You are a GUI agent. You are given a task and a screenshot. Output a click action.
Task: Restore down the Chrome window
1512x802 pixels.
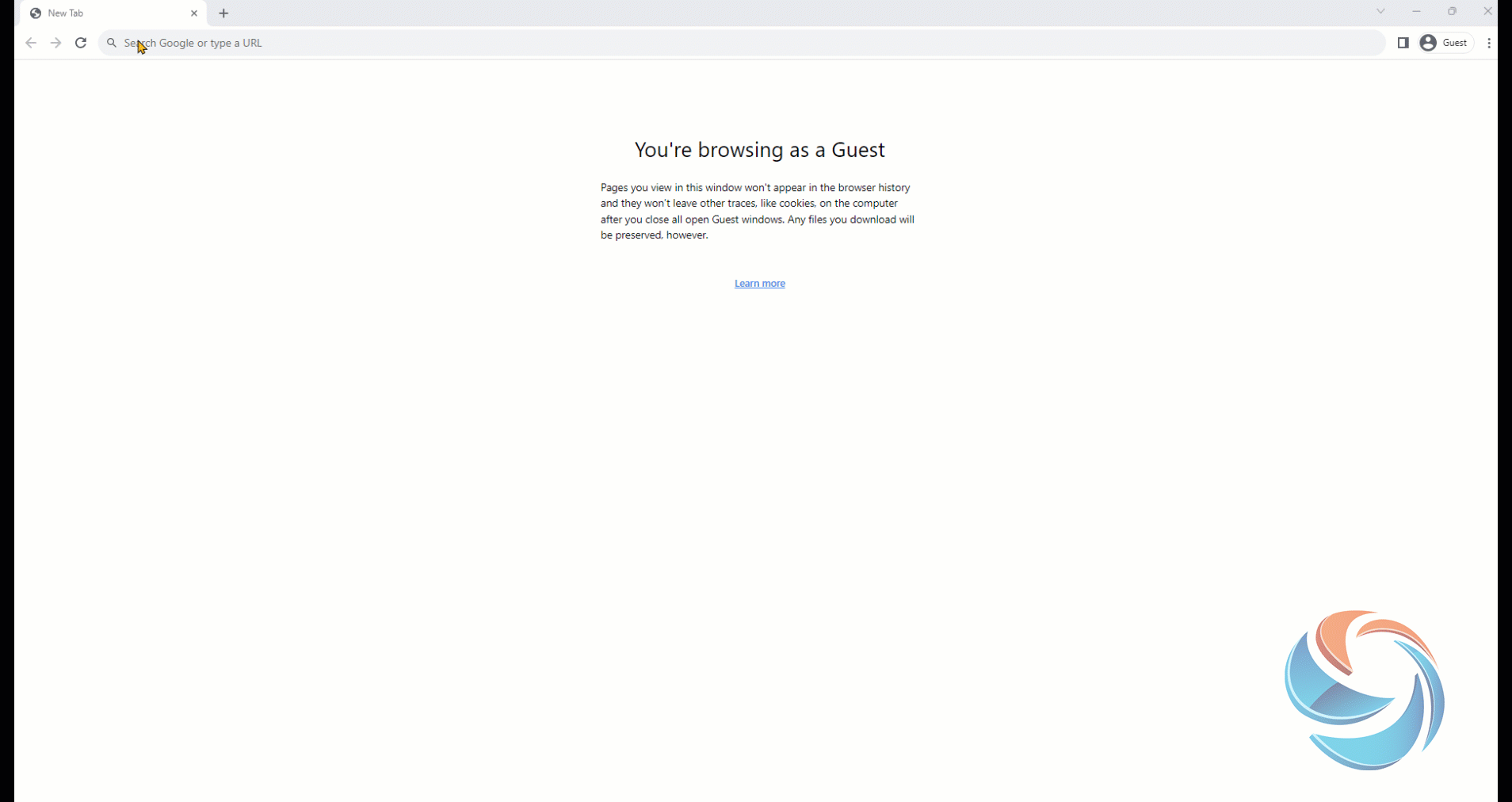(1452, 11)
